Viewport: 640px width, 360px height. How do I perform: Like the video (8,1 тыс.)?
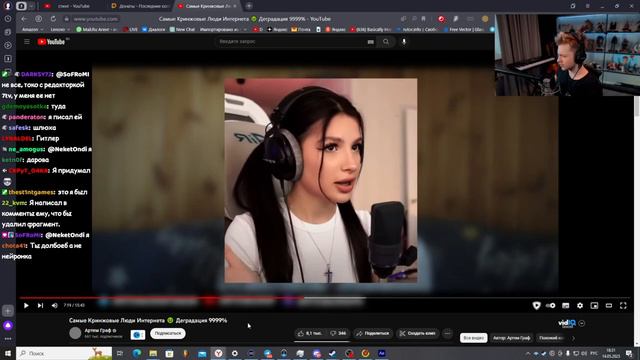[310, 333]
